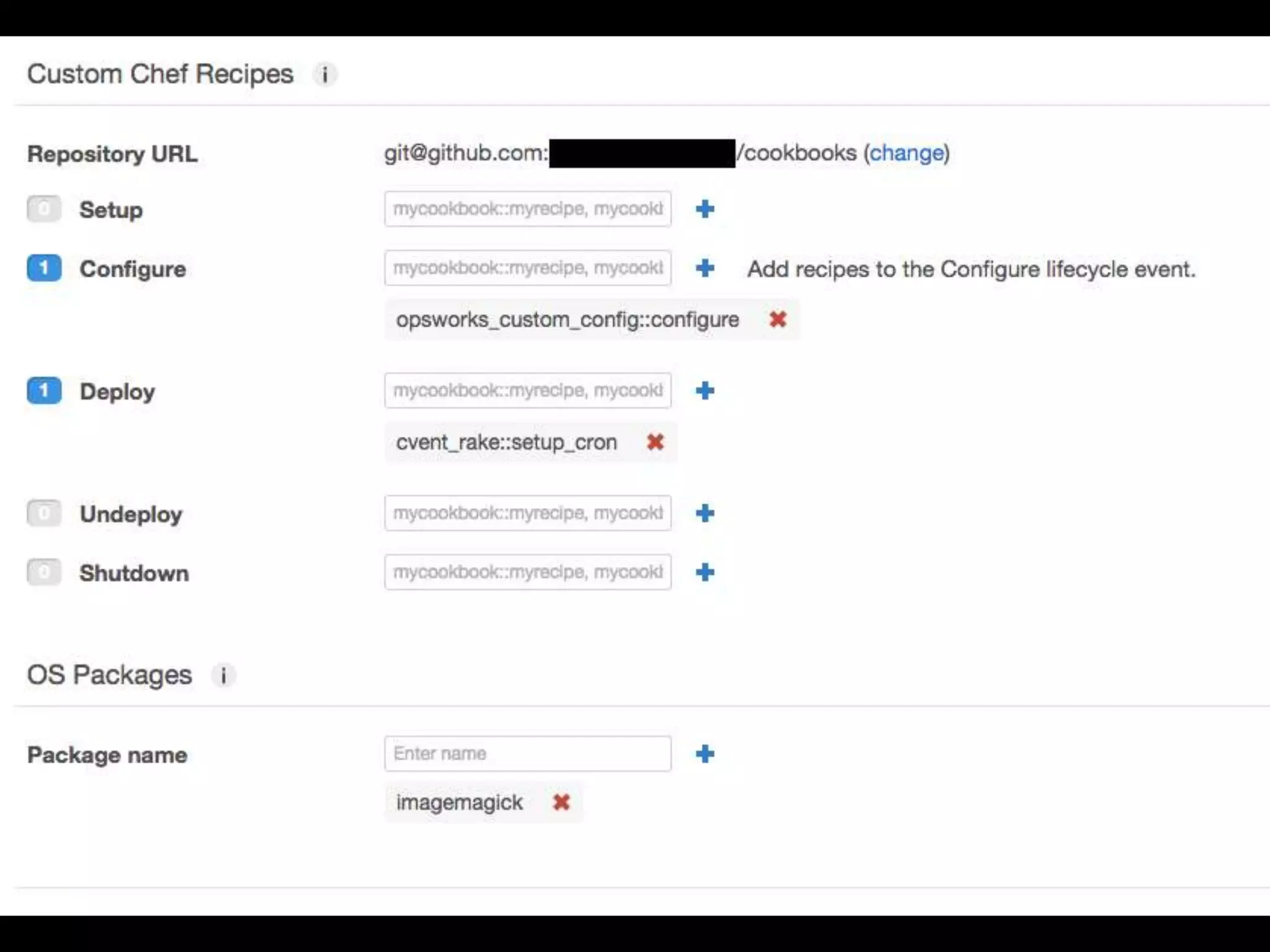This screenshot has height=952, width=1270.
Task: Remove cvent_rake::setup_cron recipe
Action: (655, 443)
